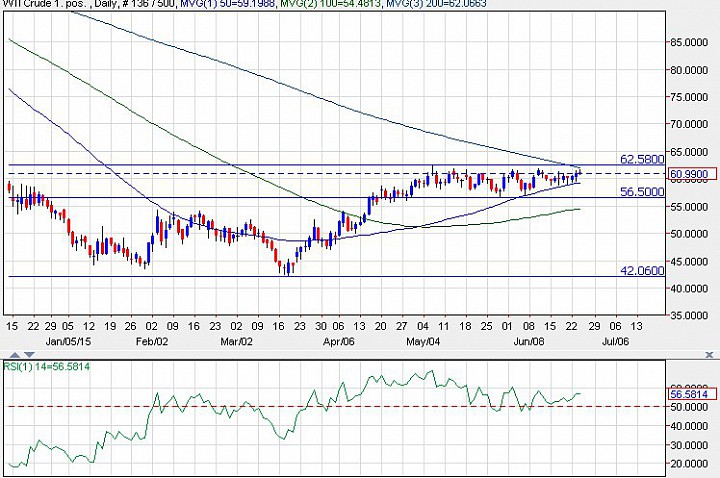Click the RSI axis 20.0000 label
The height and width of the screenshot is (478, 720).
pos(689,464)
